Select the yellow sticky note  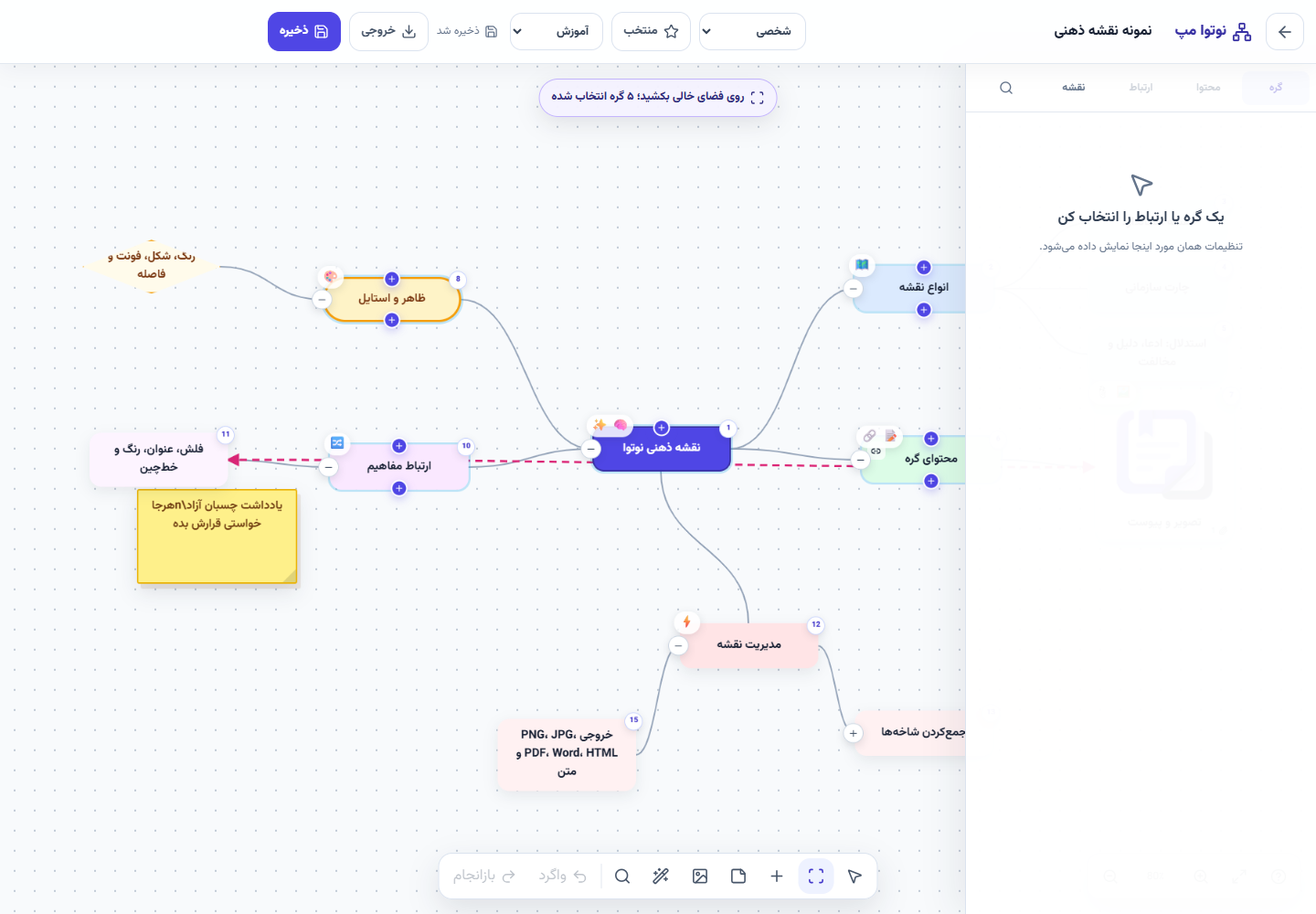[x=218, y=537]
